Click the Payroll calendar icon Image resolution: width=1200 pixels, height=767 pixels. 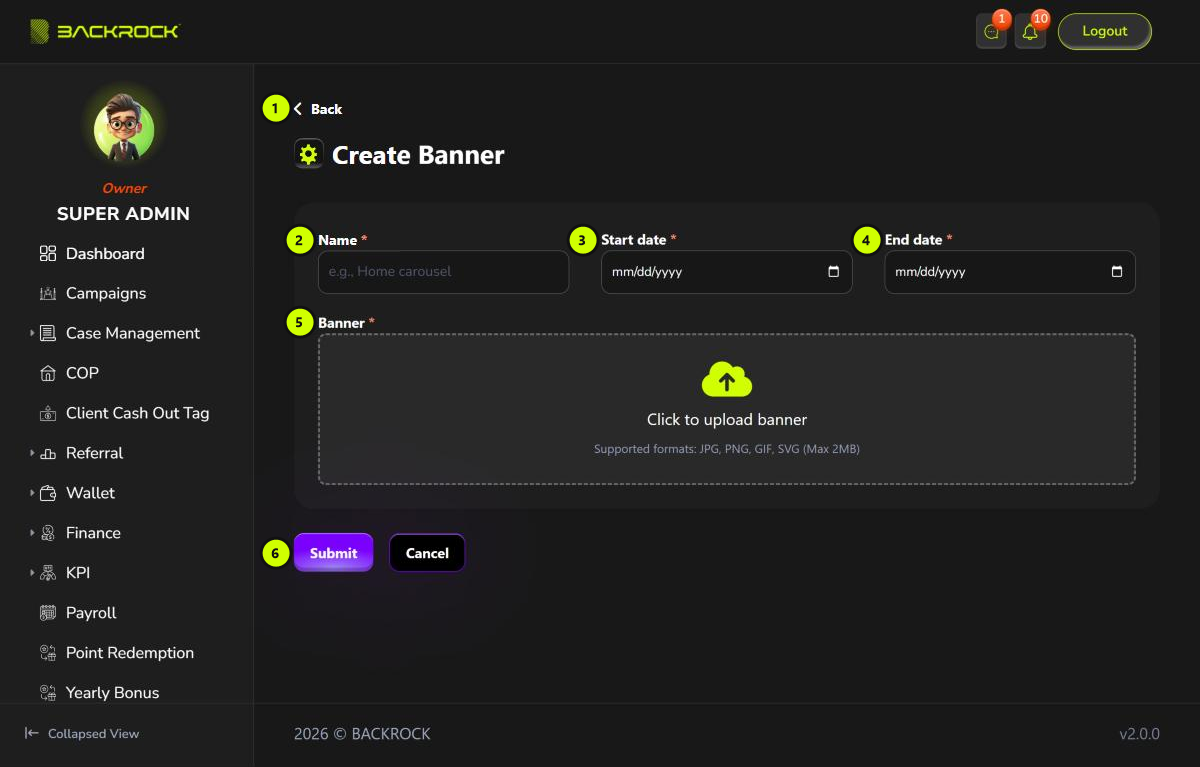click(48, 614)
